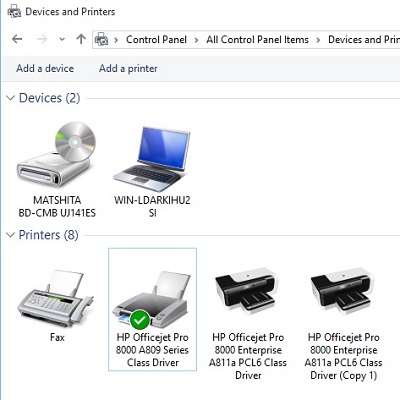Open chevron after Control Panel breadcrumb

pos(196,40)
